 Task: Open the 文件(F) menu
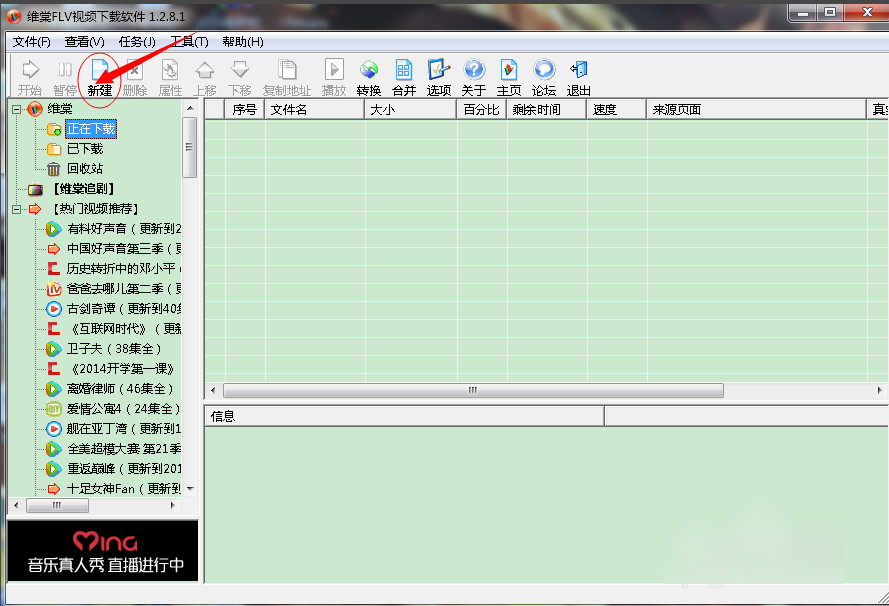30,42
